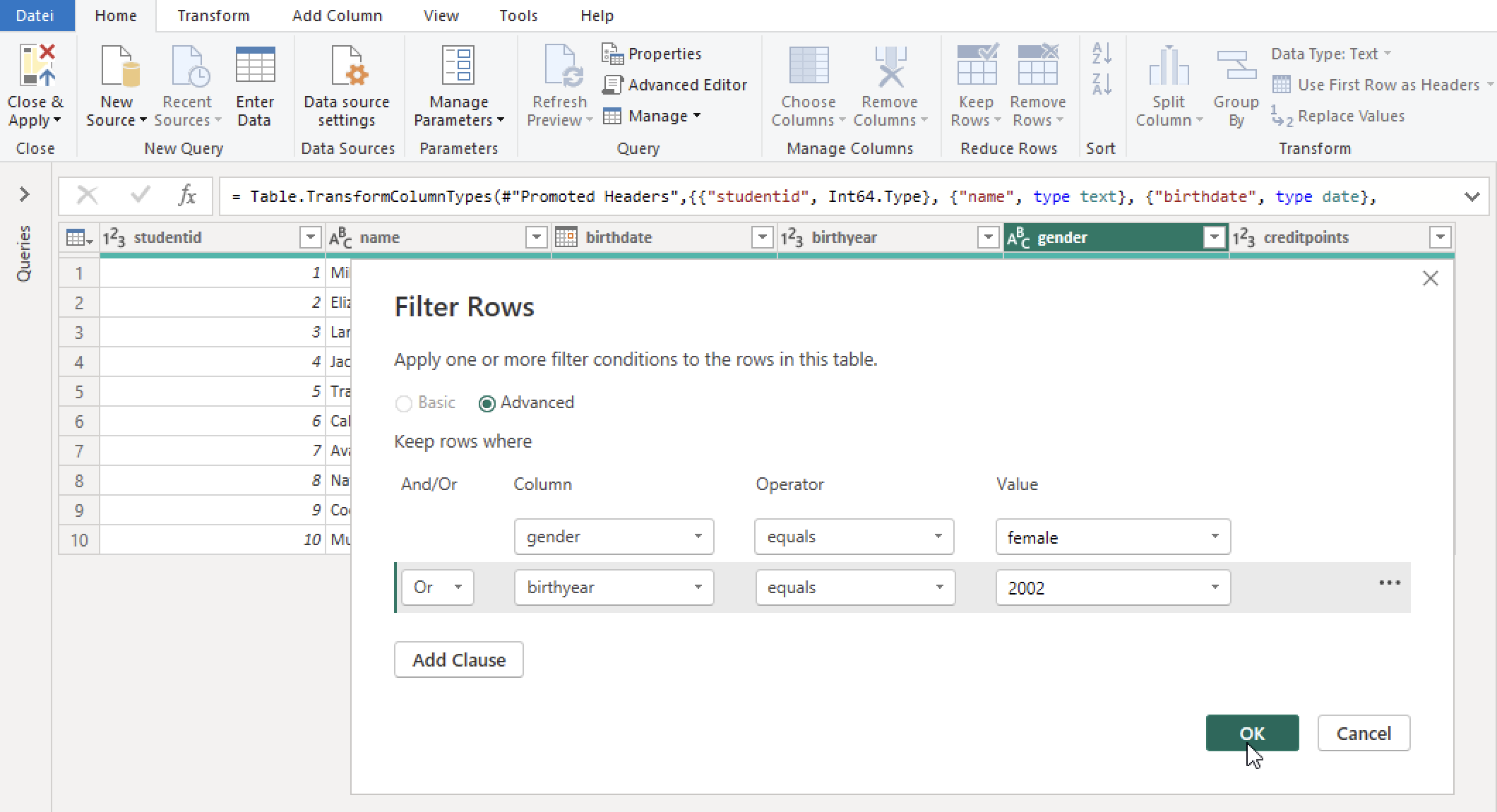Expand the formula bar with the chevron
The width and height of the screenshot is (1497, 812).
coord(1472,196)
